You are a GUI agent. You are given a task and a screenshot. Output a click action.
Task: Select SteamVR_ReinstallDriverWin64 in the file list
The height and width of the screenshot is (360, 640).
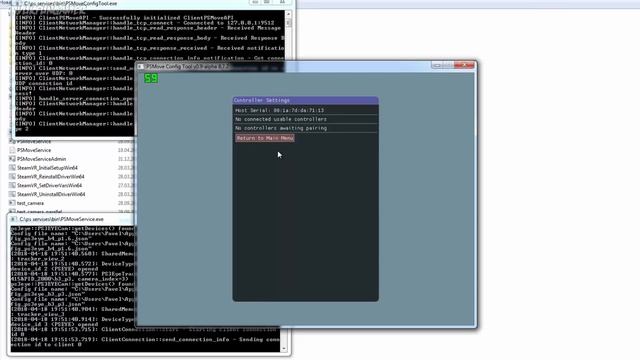(x=51, y=177)
